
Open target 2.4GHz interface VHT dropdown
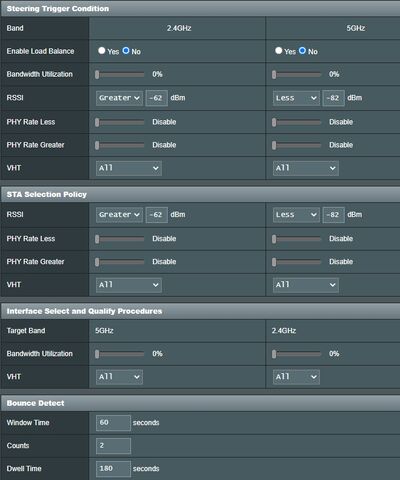296,377
